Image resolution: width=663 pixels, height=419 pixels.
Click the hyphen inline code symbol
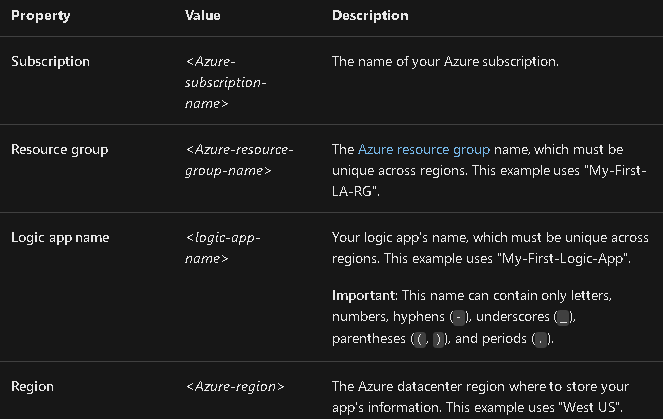point(459,318)
